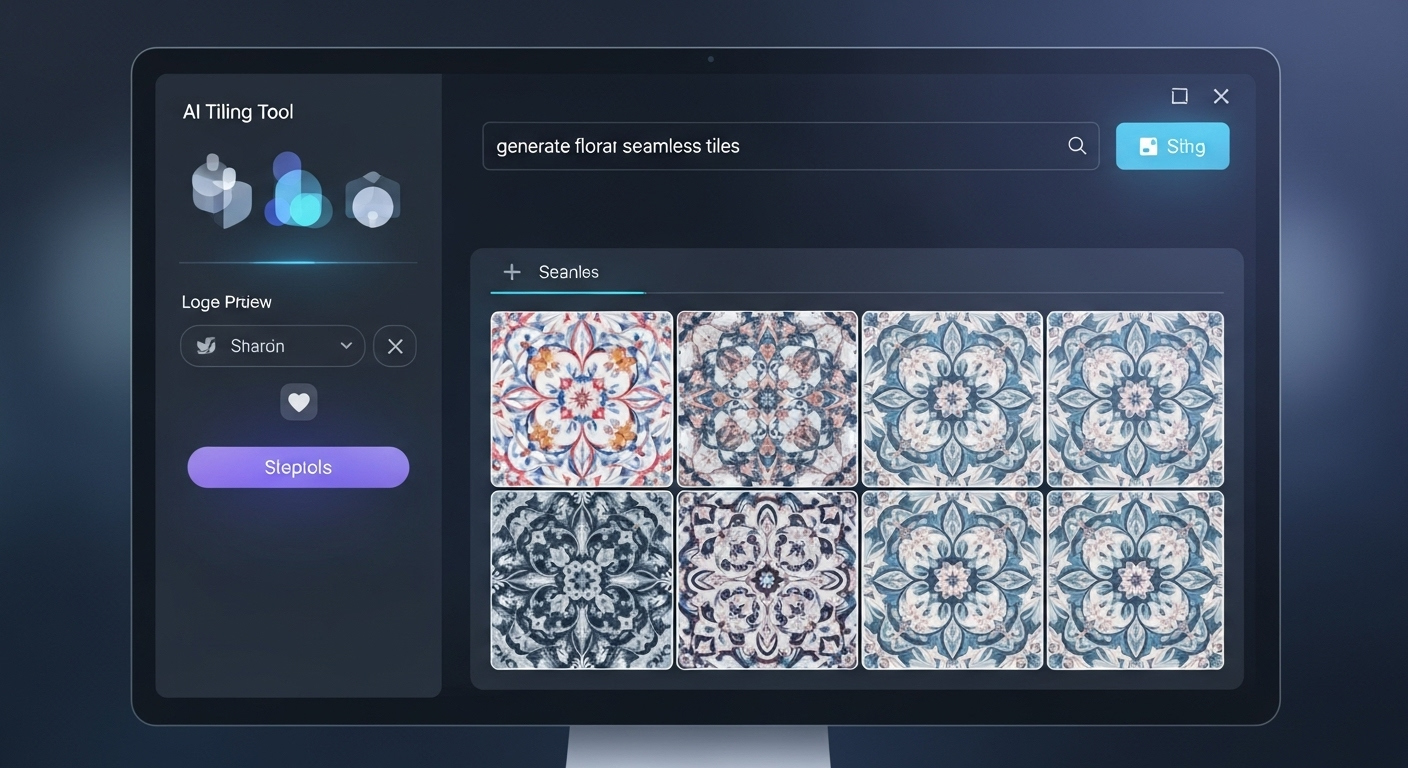
Task: Open the Sharon dropdown
Action: coord(273,345)
